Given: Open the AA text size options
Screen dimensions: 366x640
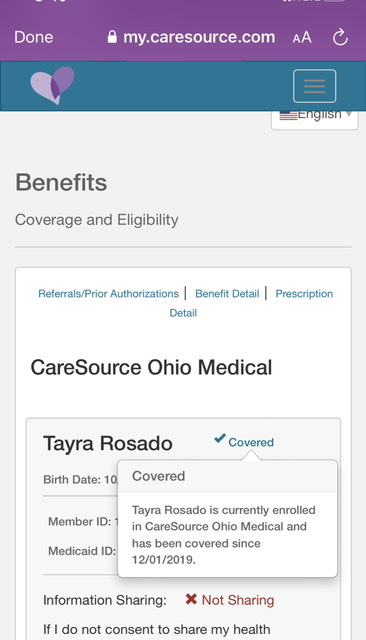Looking at the screenshot, I should coord(302,38).
